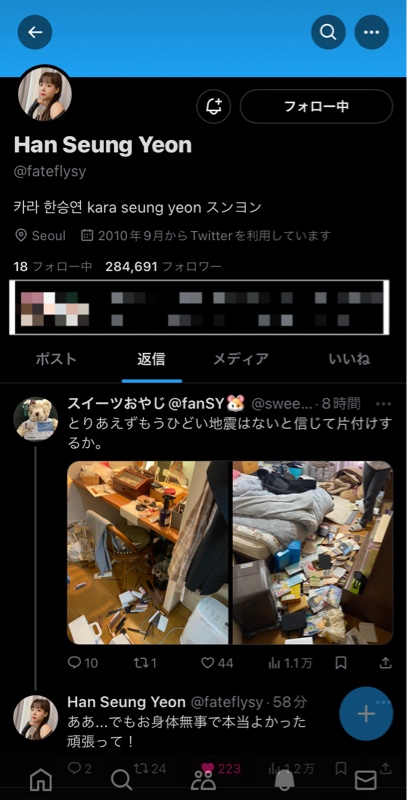Compose new post with plus button

point(366,714)
